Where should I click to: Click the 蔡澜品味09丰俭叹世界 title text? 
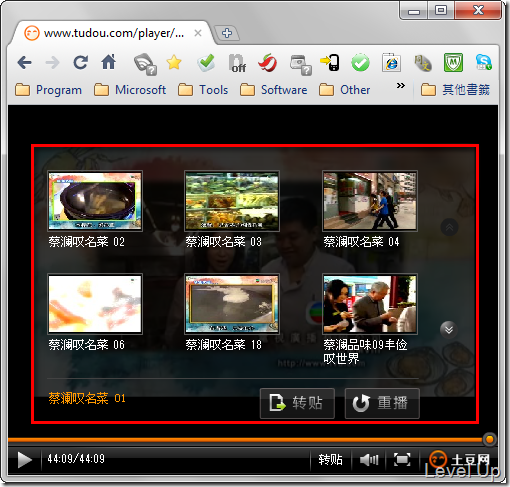pos(365,352)
